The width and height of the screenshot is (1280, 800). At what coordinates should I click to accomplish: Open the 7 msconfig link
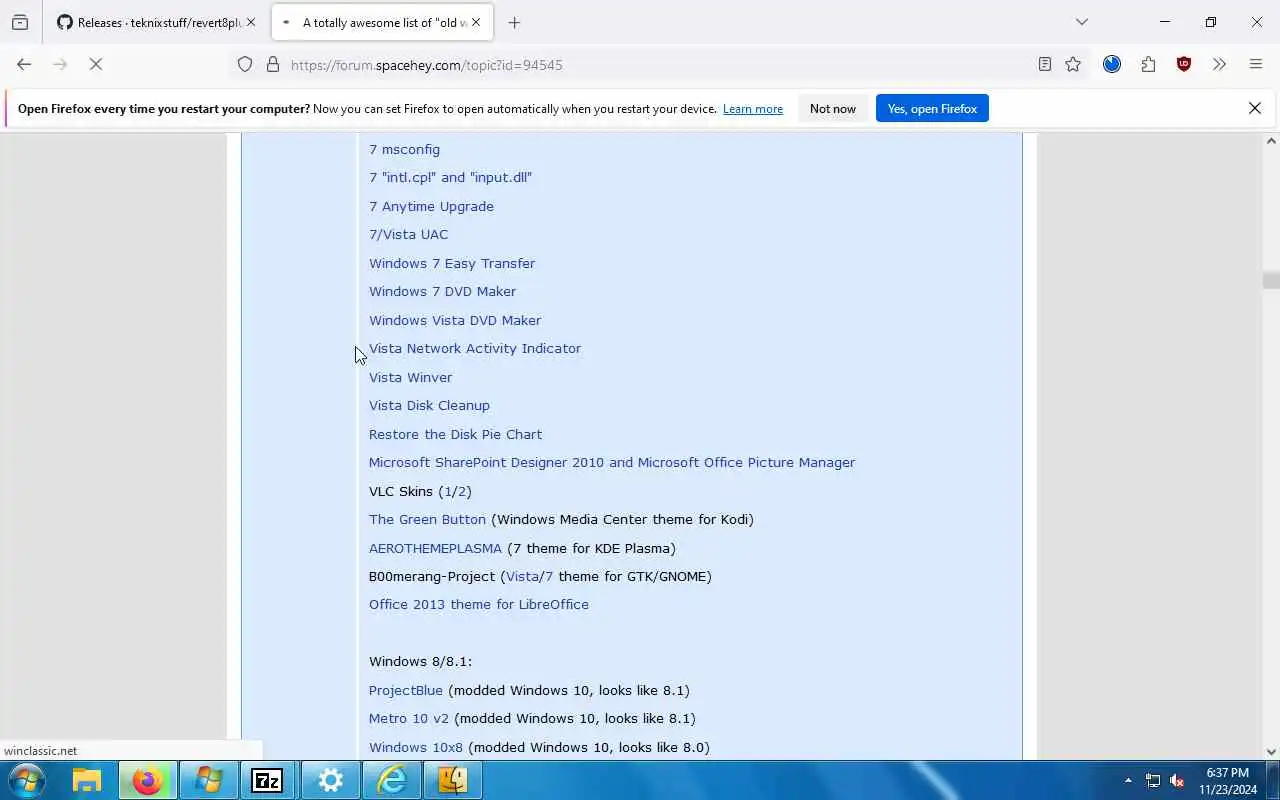point(404,149)
